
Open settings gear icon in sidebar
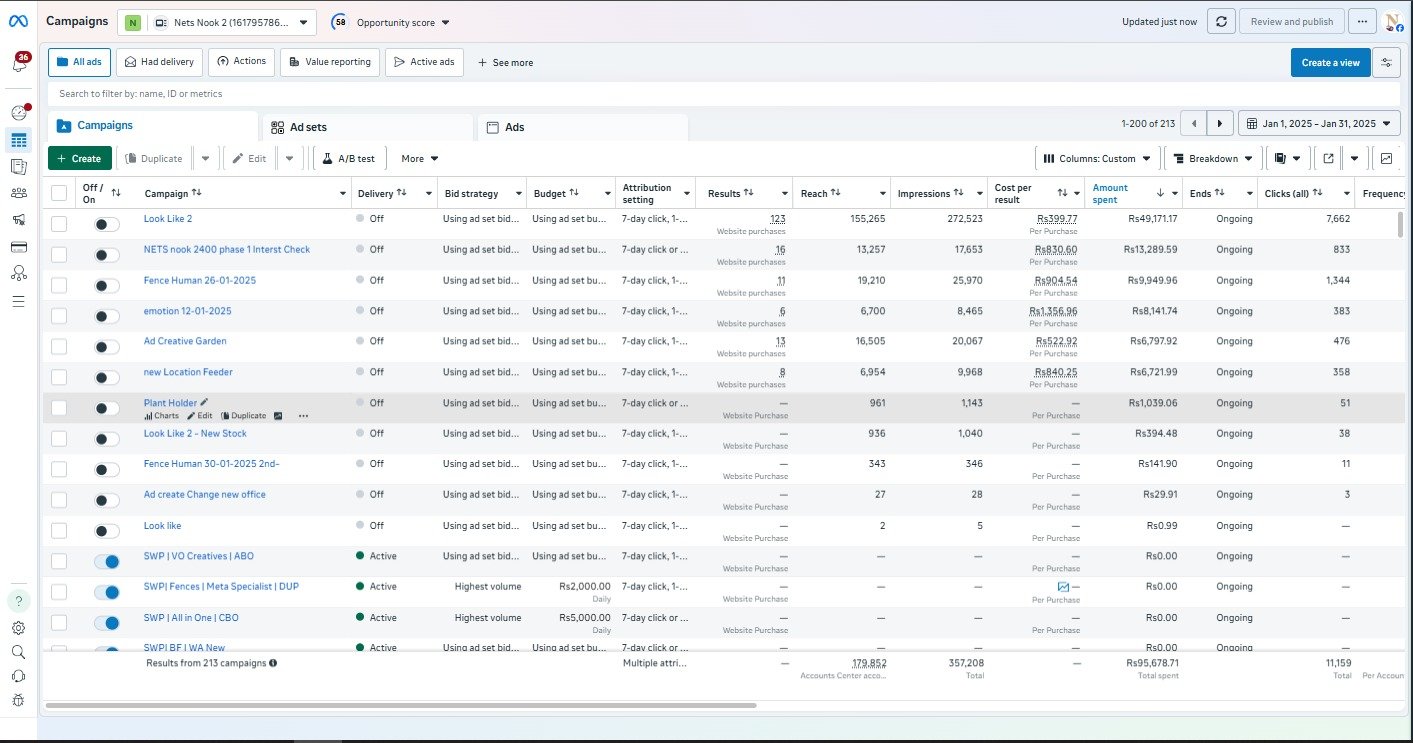pyautogui.click(x=19, y=628)
